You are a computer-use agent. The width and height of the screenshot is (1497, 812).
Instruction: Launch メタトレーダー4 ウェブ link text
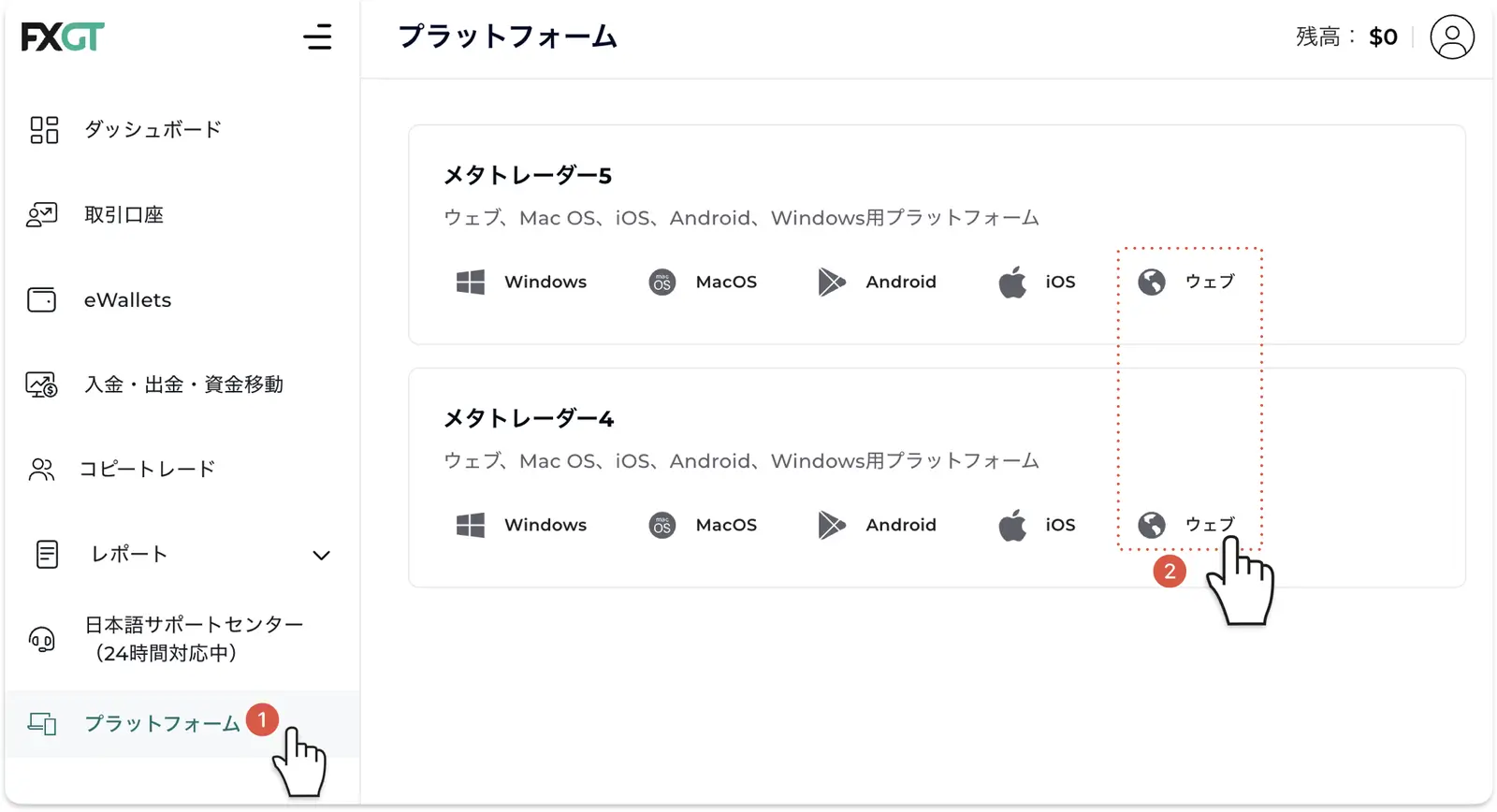tap(1210, 525)
